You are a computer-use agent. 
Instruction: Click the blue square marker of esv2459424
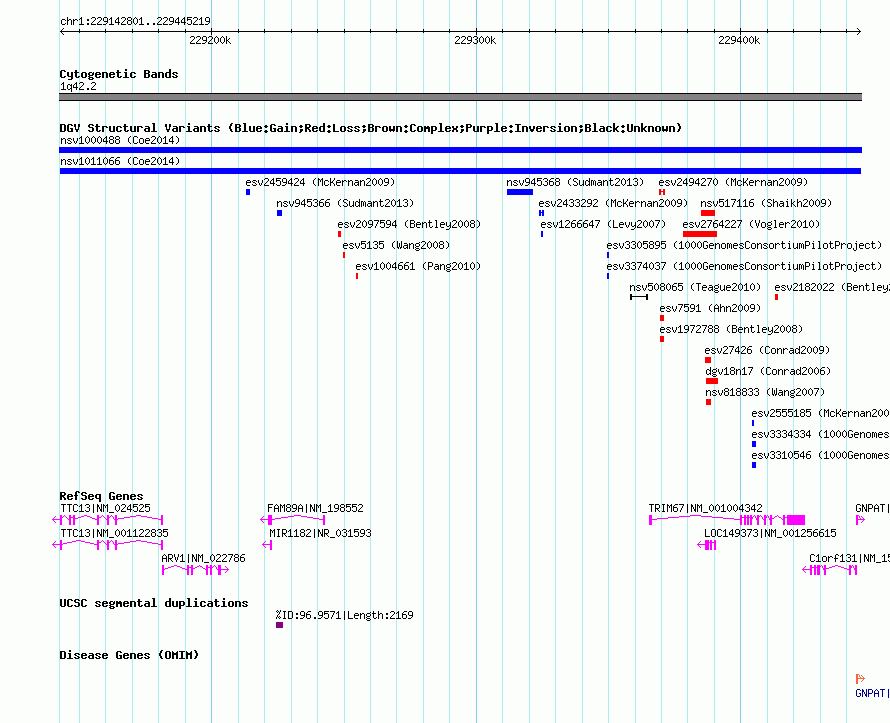(248, 192)
